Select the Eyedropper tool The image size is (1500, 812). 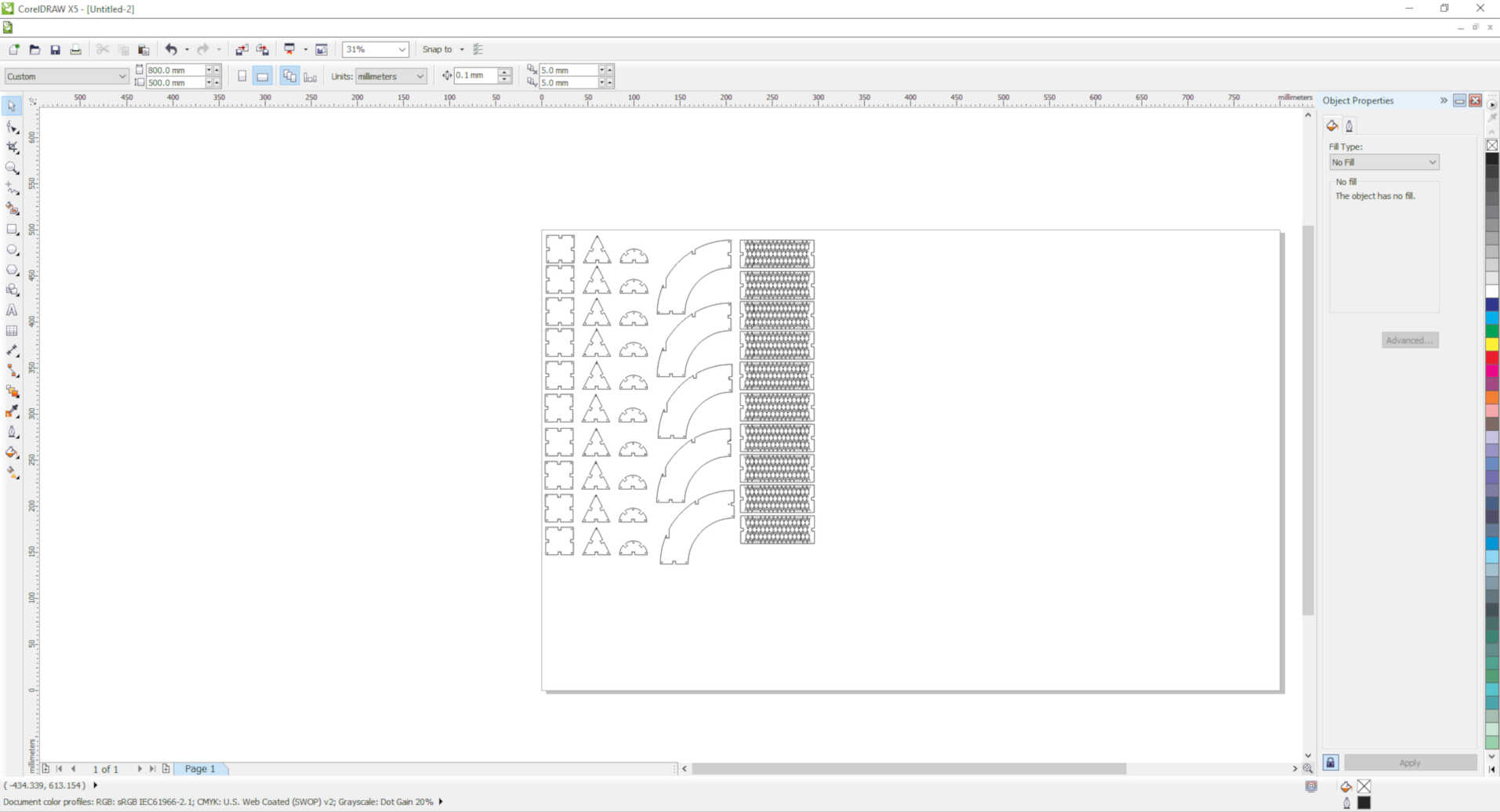12,411
